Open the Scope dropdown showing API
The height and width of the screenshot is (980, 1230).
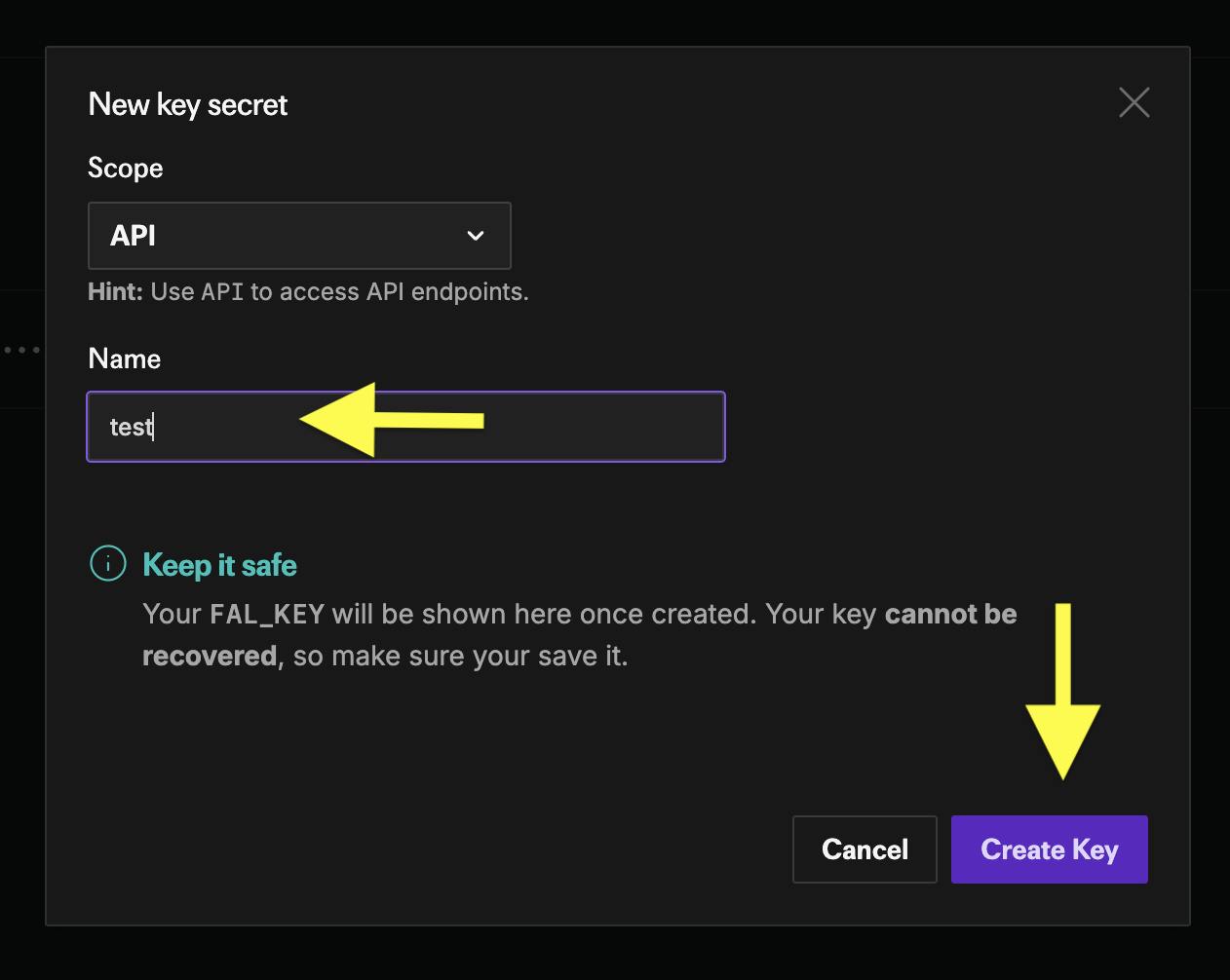[298, 236]
